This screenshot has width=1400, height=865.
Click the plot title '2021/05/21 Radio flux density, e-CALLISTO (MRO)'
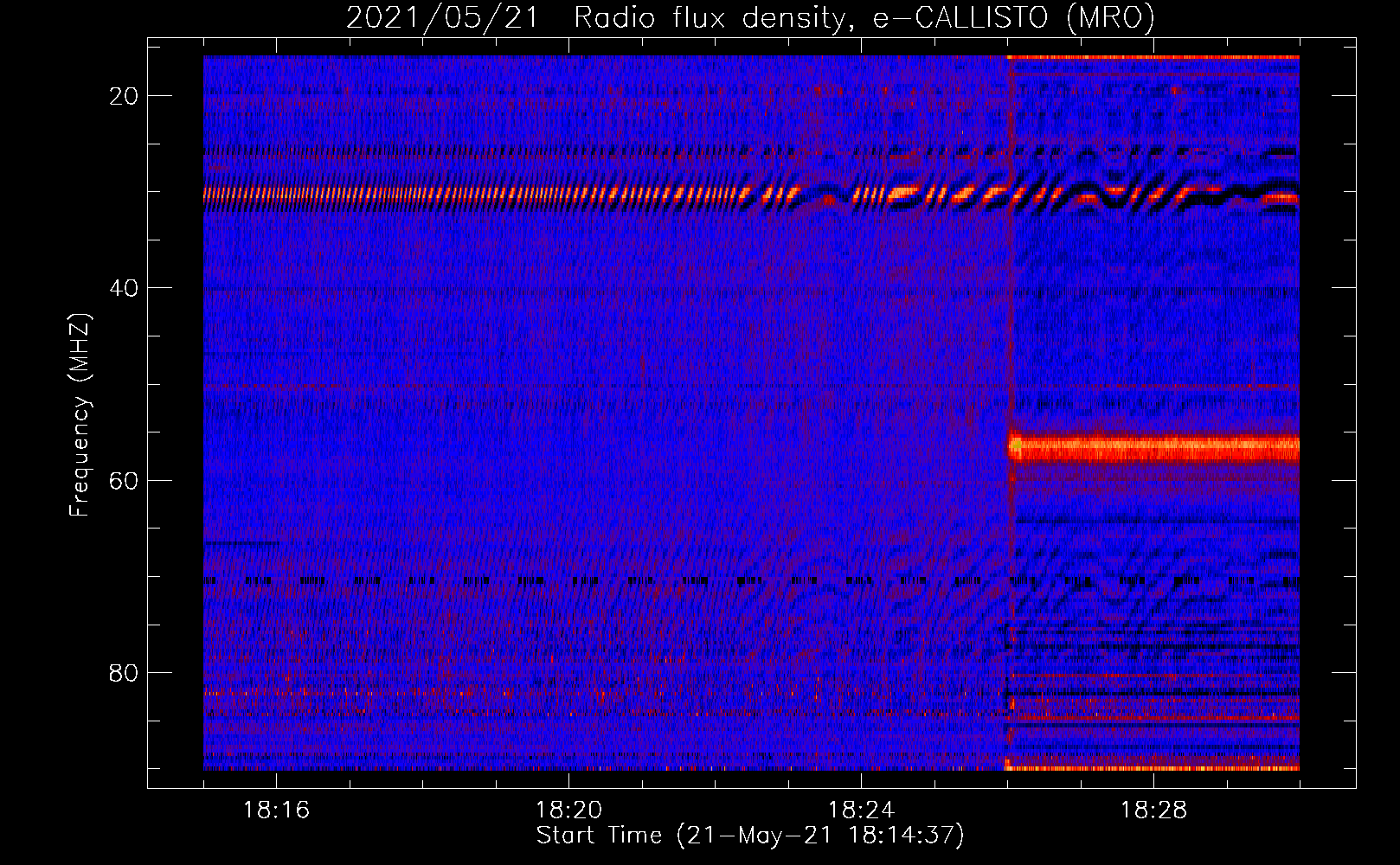750,18
